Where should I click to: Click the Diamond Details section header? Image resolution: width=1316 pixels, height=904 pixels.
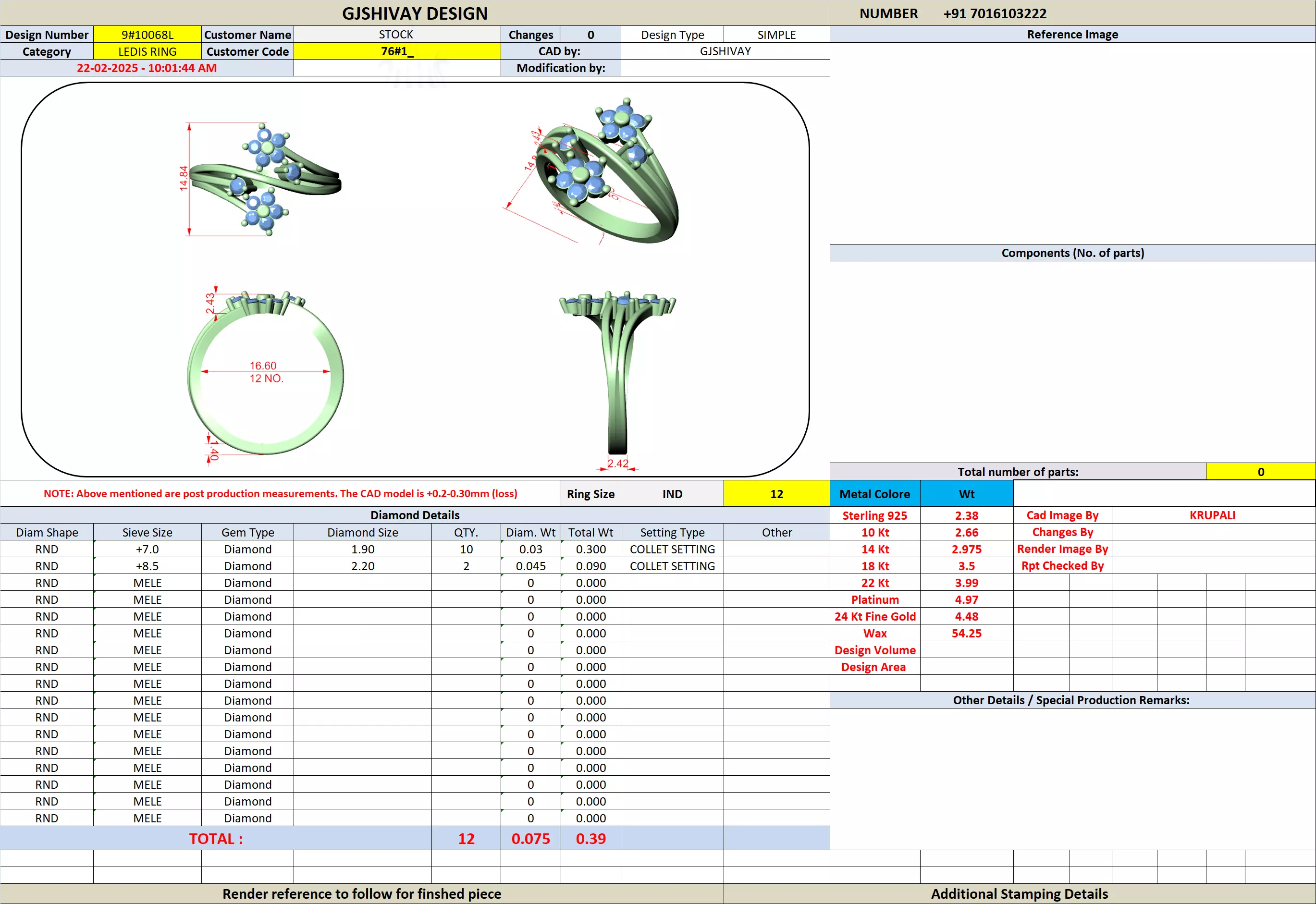415,515
